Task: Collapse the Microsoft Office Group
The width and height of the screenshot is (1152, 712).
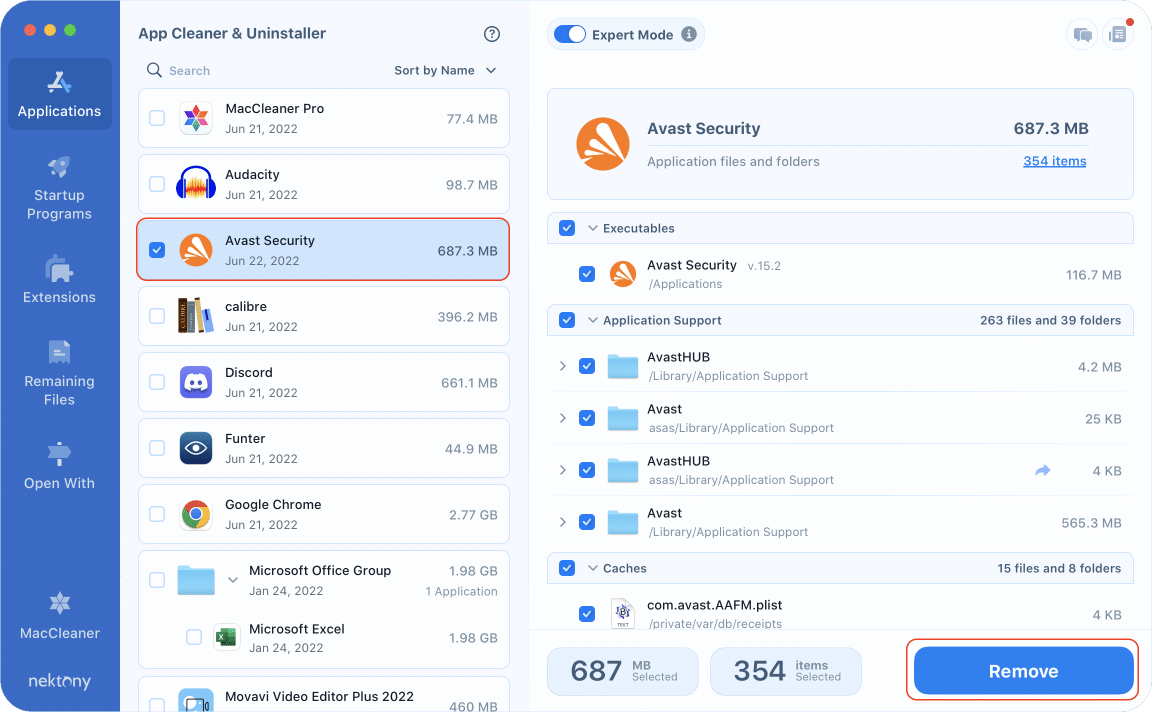Action: [x=233, y=580]
